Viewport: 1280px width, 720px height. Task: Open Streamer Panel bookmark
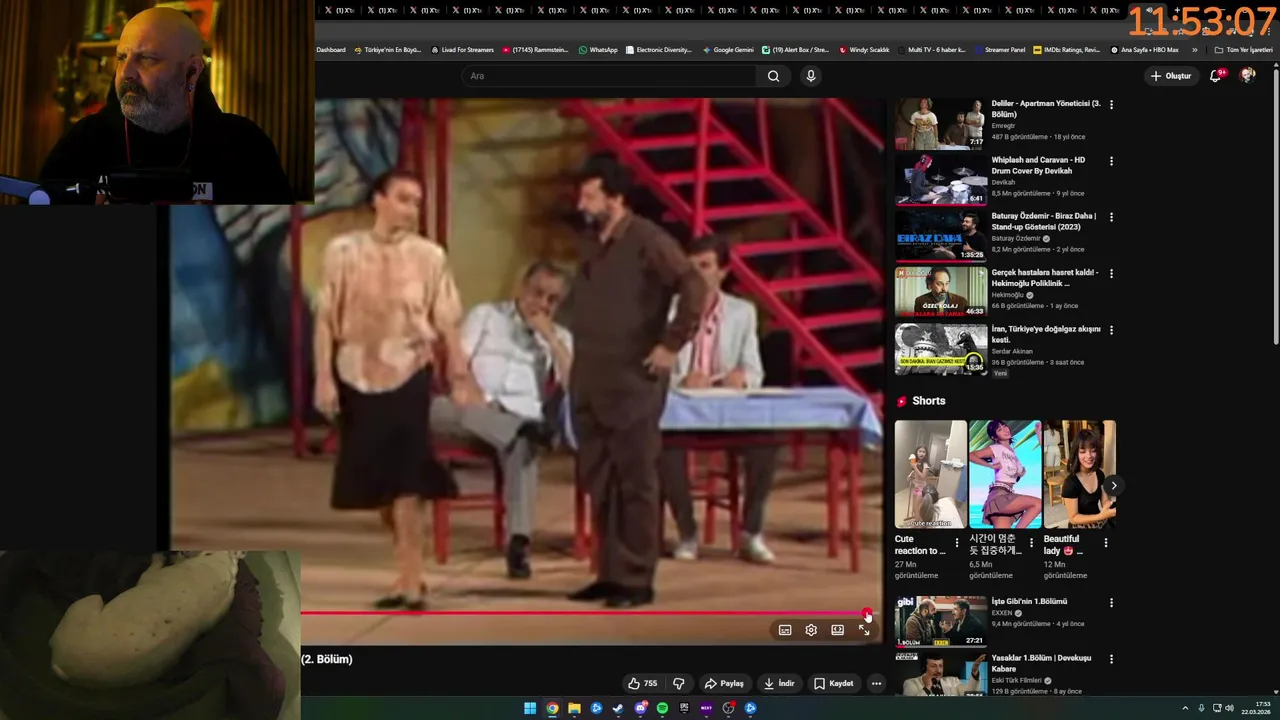pos(1000,49)
